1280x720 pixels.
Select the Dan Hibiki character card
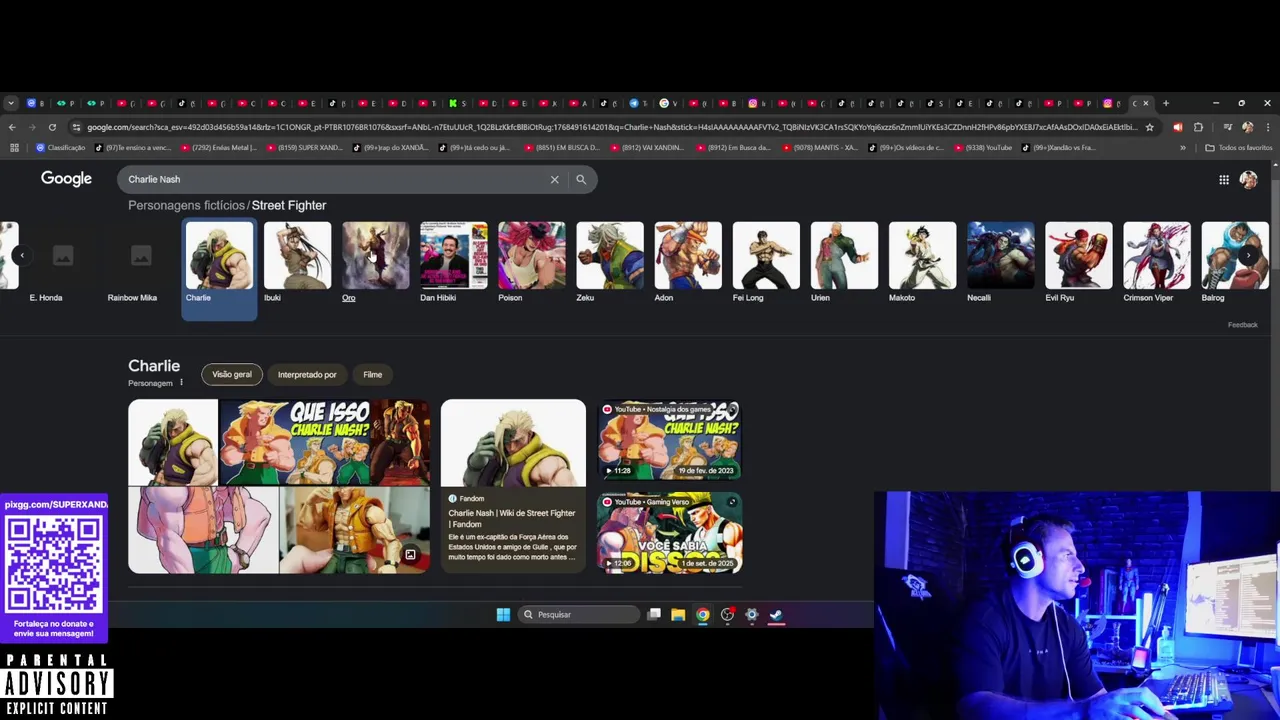point(453,262)
